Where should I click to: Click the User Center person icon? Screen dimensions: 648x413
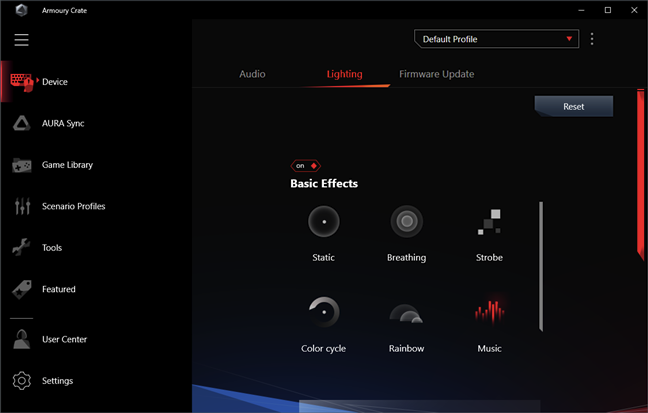[21, 339]
